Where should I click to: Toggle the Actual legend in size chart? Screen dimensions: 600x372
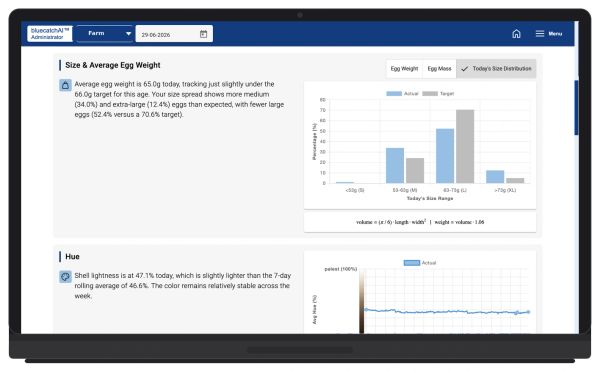click(402, 93)
